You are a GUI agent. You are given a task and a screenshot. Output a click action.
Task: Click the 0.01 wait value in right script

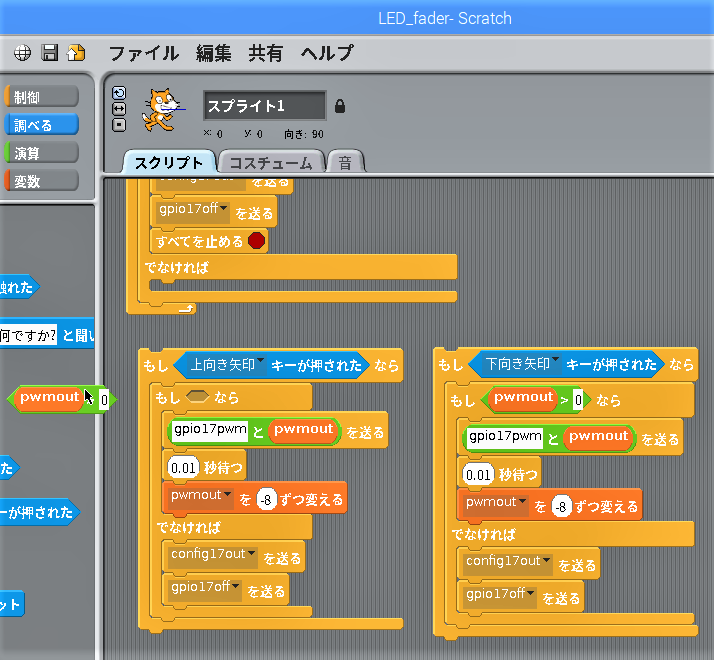tap(478, 474)
